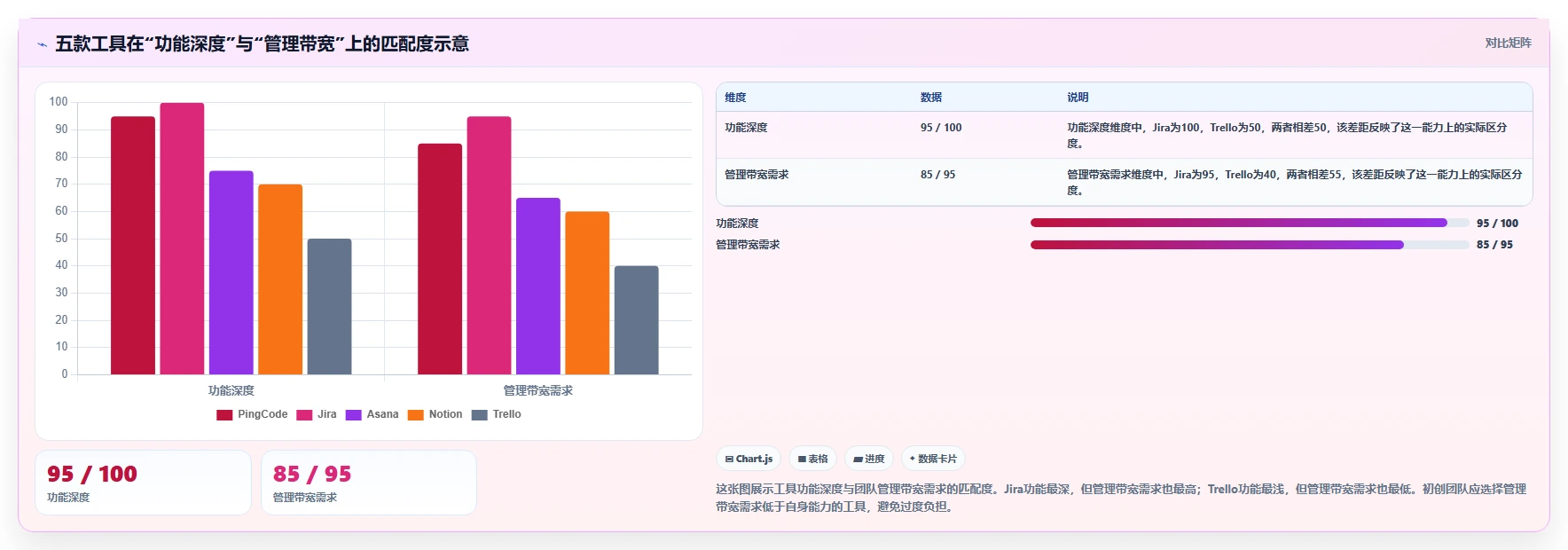Click the Notion bar under 功能深度

pyautogui.click(x=280, y=279)
